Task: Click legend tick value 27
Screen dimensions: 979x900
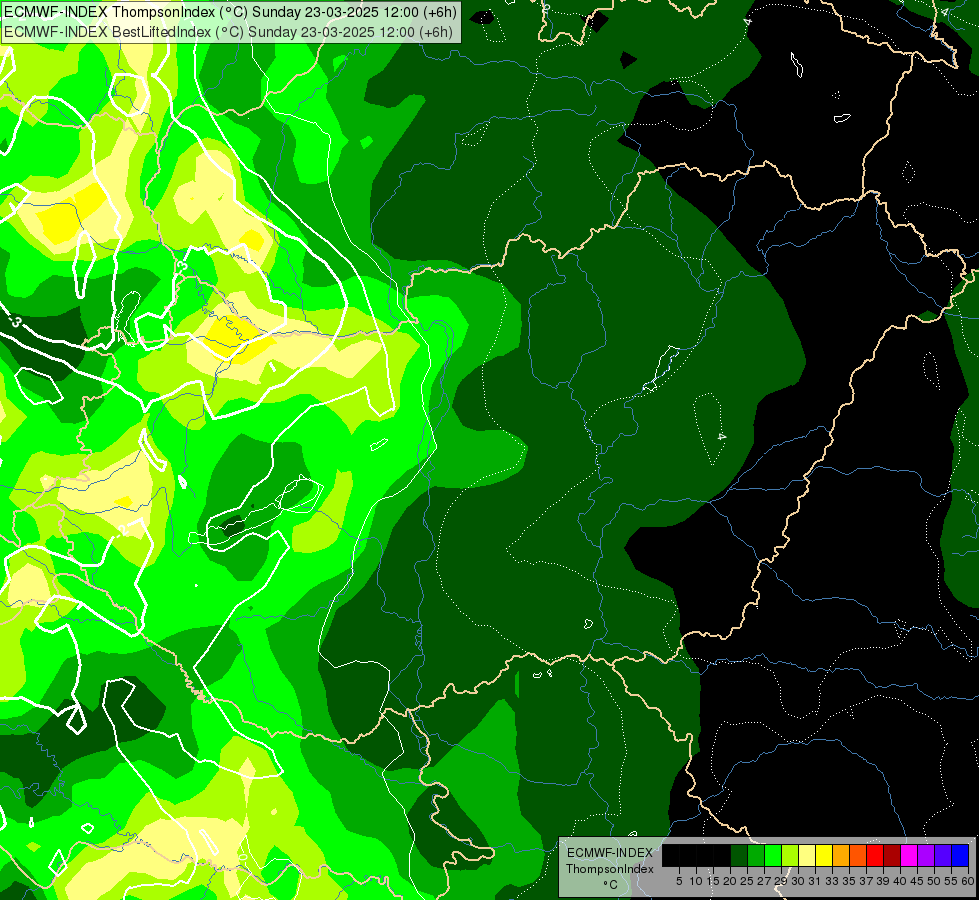Action: tap(764, 881)
